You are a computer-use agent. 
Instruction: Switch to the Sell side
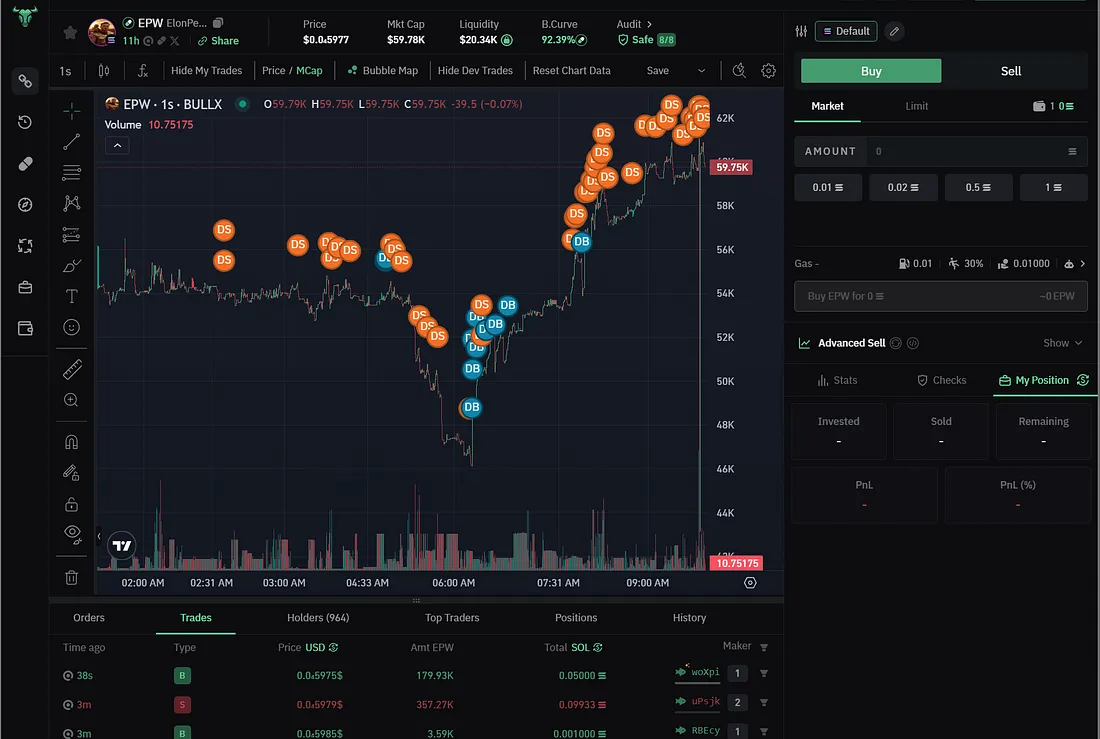1010,71
